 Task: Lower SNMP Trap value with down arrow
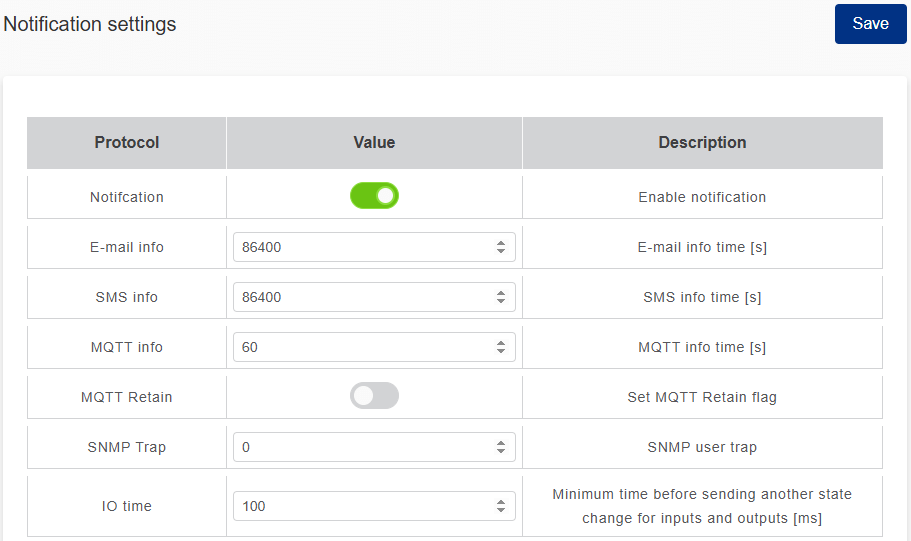click(x=501, y=451)
